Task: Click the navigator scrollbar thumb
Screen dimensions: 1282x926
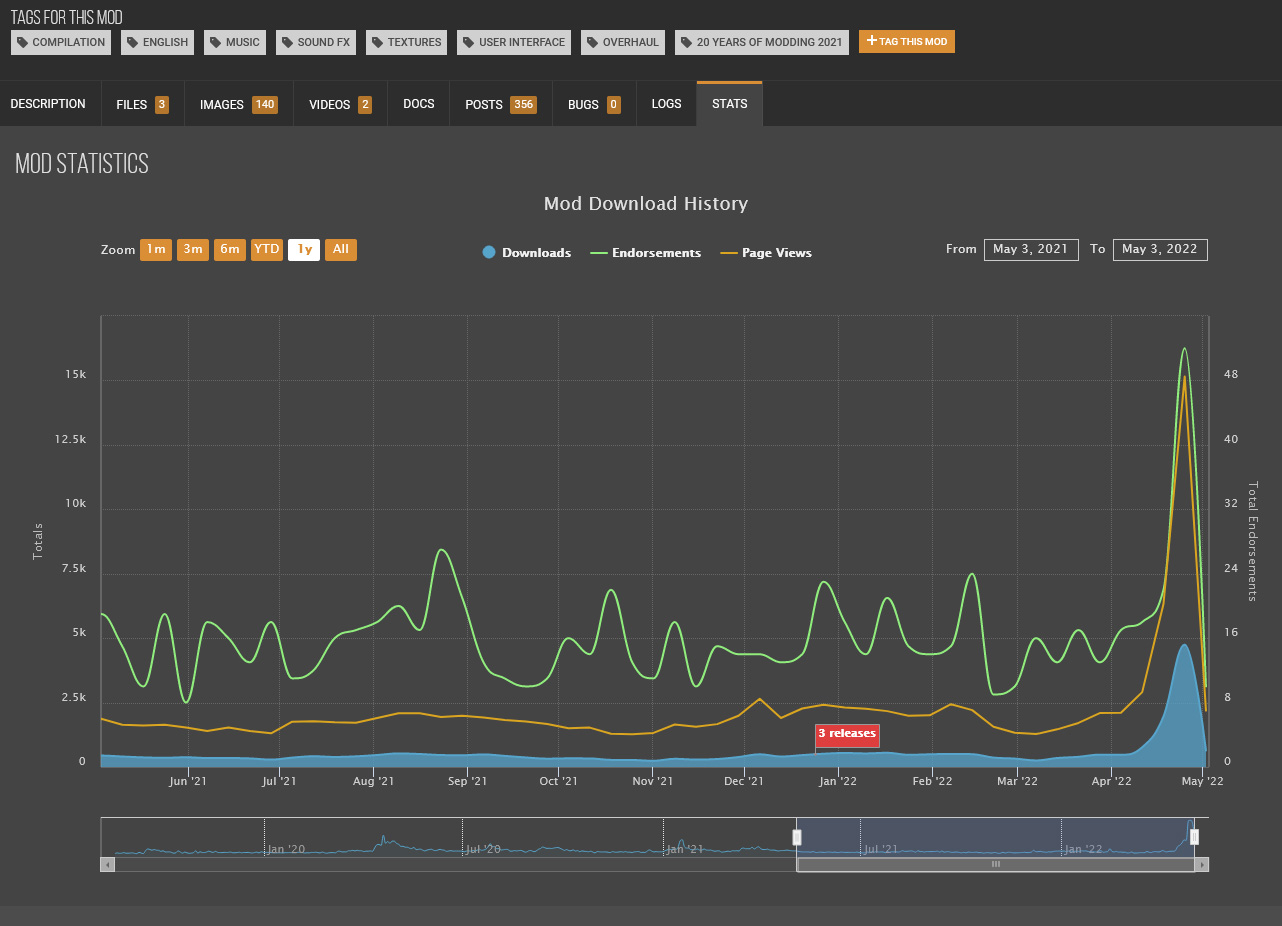Action: point(996,864)
